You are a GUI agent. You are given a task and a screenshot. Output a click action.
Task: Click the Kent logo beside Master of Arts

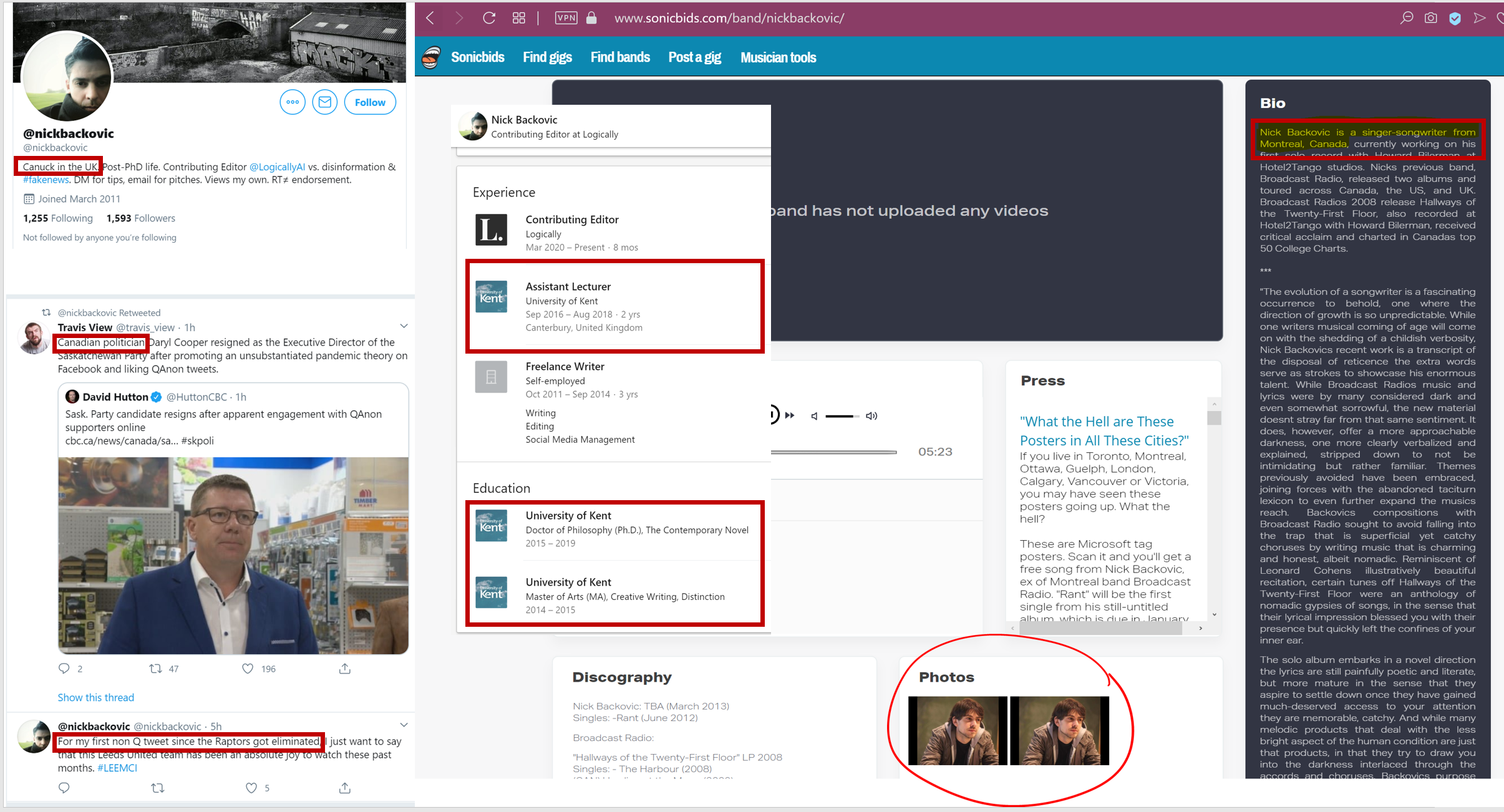pos(492,592)
